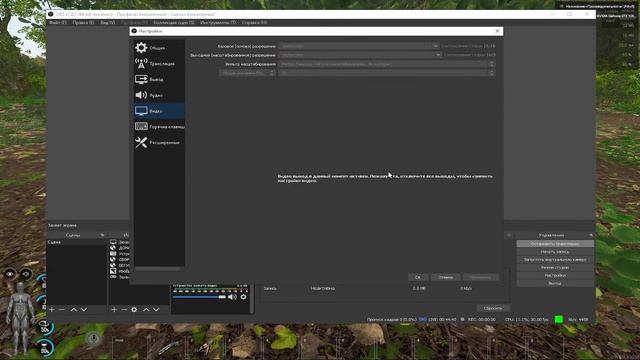Open the Расширенные advanced settings tab
Image resolution: width=640 pixels, height=360 pixels.
(x=159, y=142)
